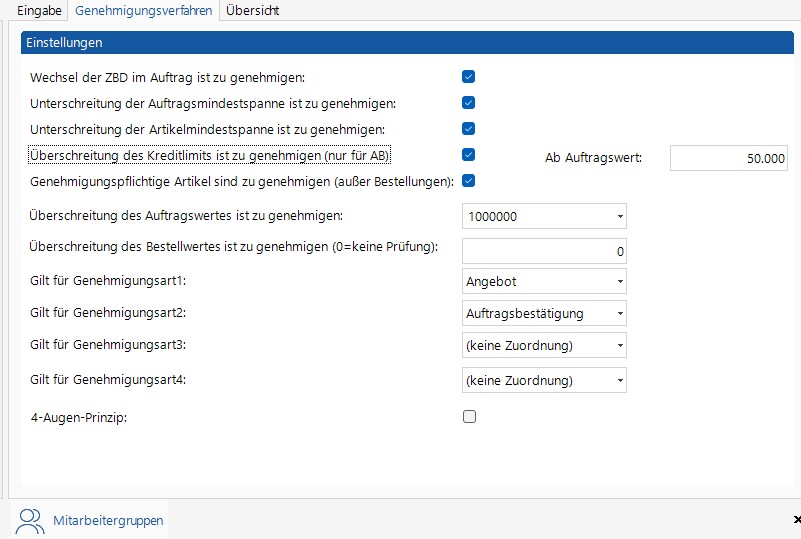
Task: Open the Übersicht tab
Action: point(252,11)
